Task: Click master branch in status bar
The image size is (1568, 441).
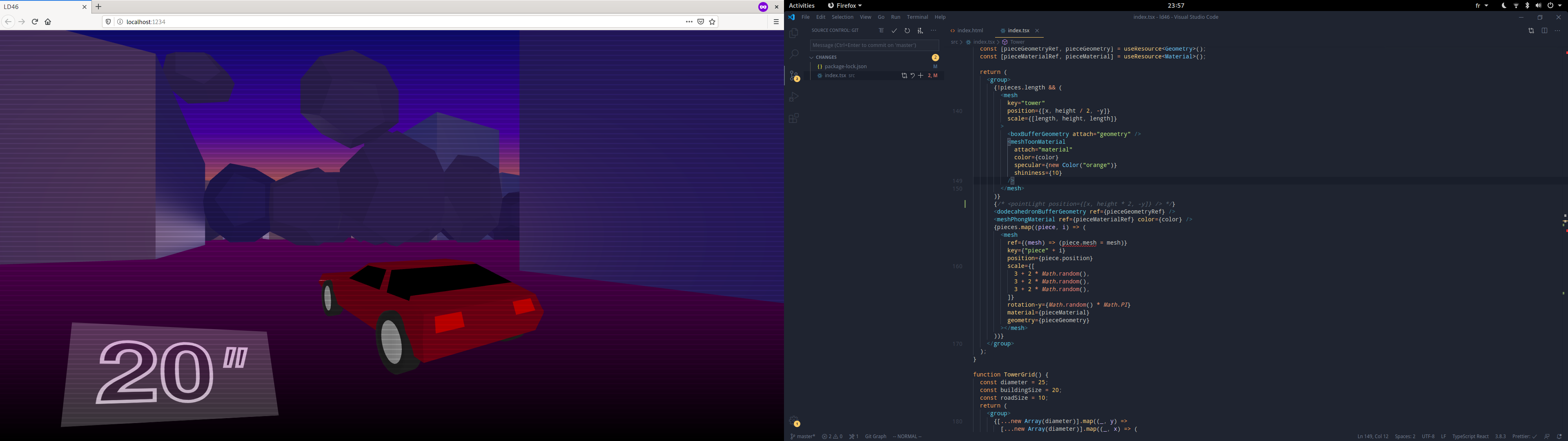Action: pyautogui.click(x=802, y=436)
